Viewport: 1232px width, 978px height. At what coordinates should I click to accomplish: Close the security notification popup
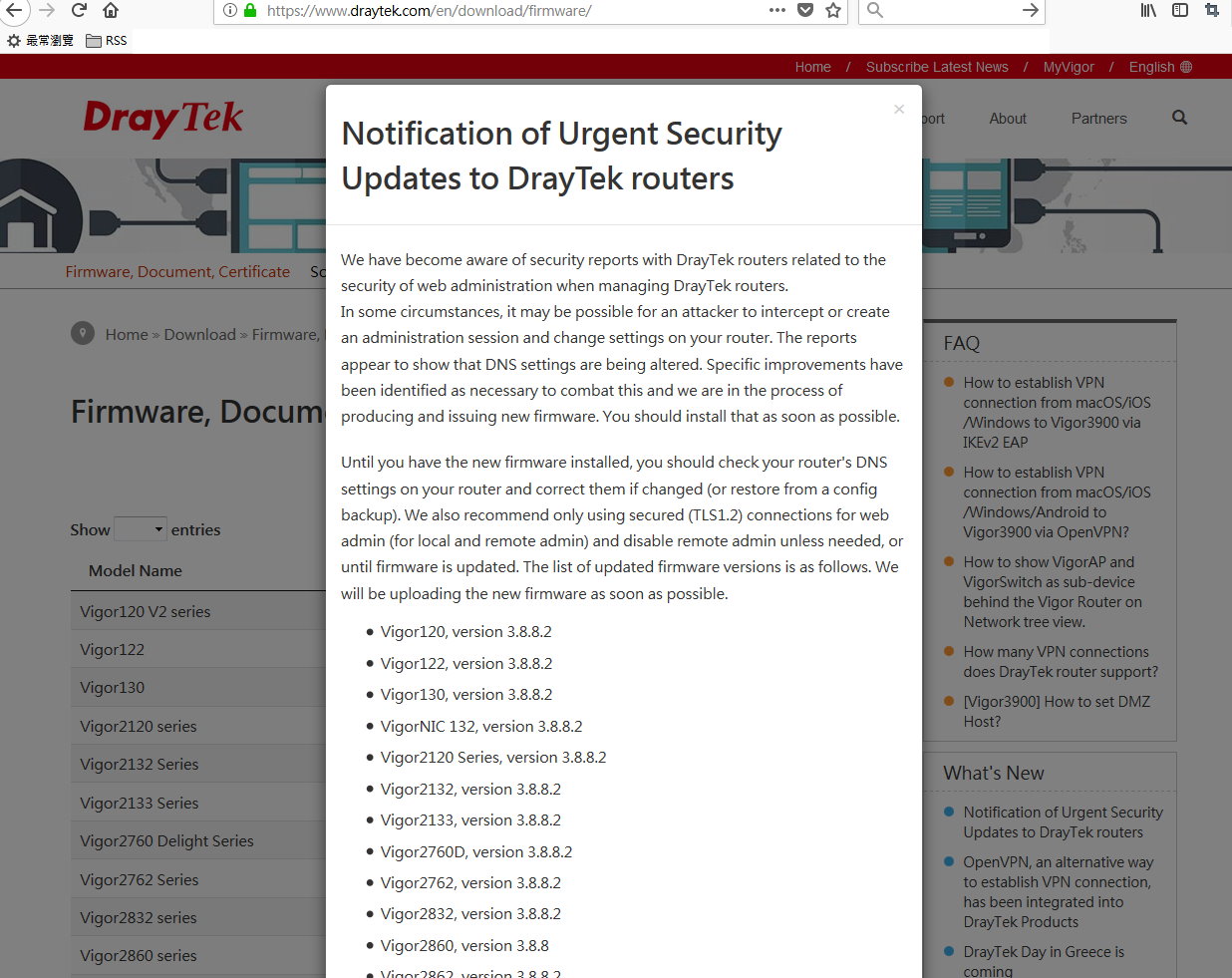(x=899, y=109)
